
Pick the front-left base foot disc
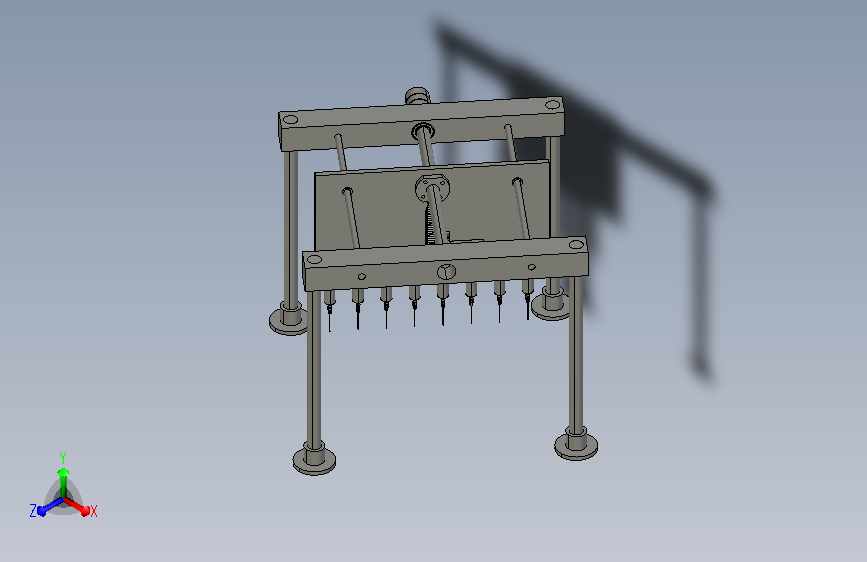[314, 459]
